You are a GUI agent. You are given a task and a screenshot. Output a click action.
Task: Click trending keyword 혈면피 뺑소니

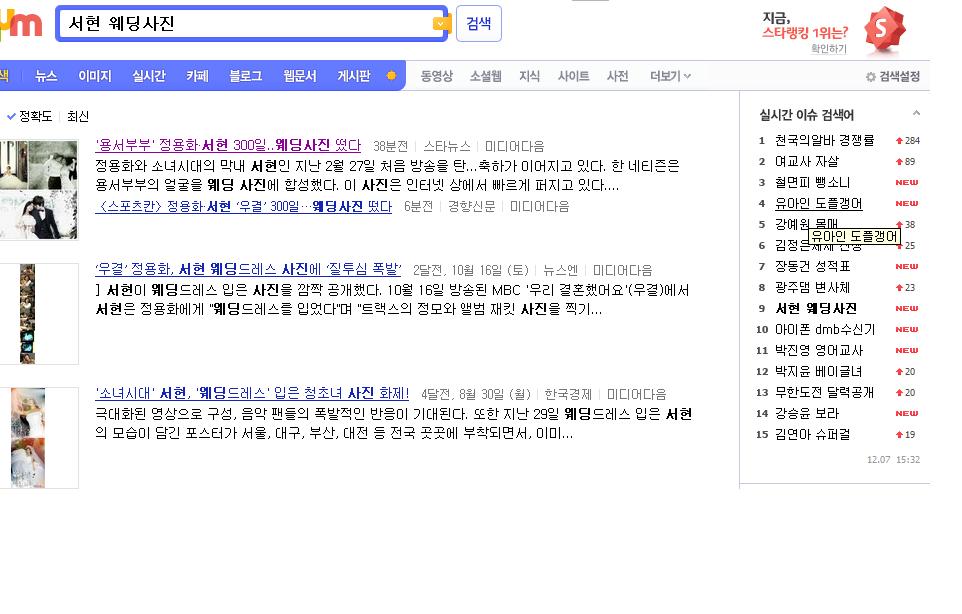[812, 182]
